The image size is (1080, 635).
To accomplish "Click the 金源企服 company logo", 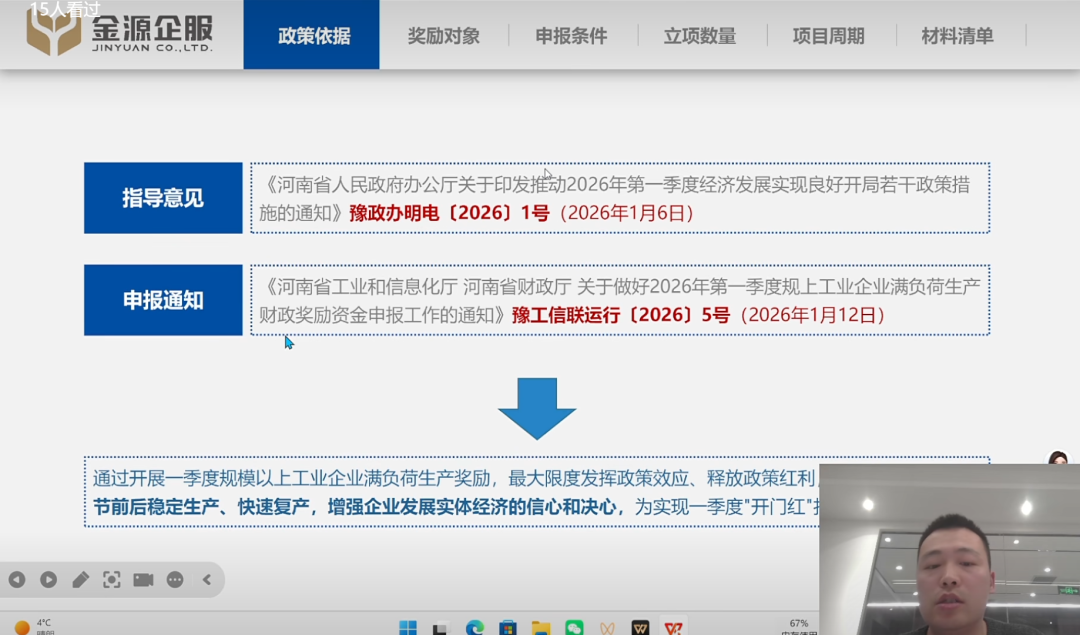I will pyautogui.click(x=120, y=34).
